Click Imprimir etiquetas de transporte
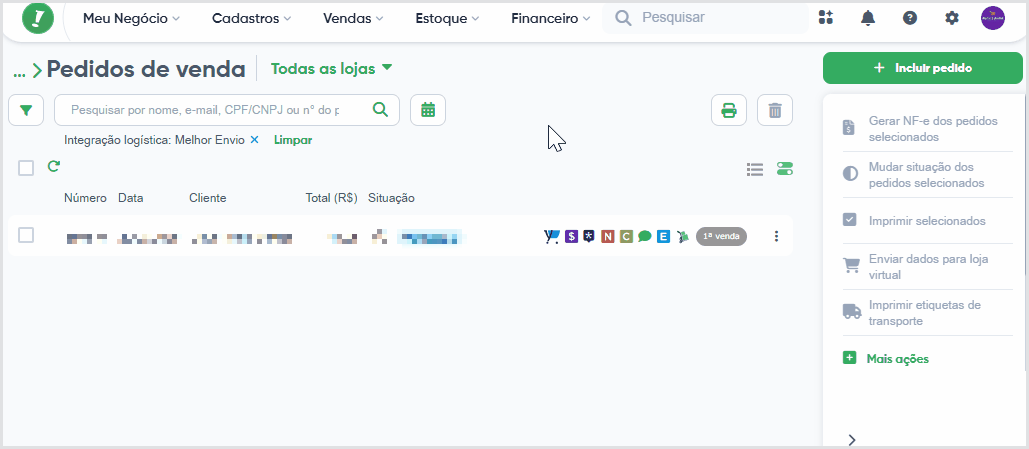The width and height of the screenshot is (1029, 449). pyautogui.click(x=929, y=313)
